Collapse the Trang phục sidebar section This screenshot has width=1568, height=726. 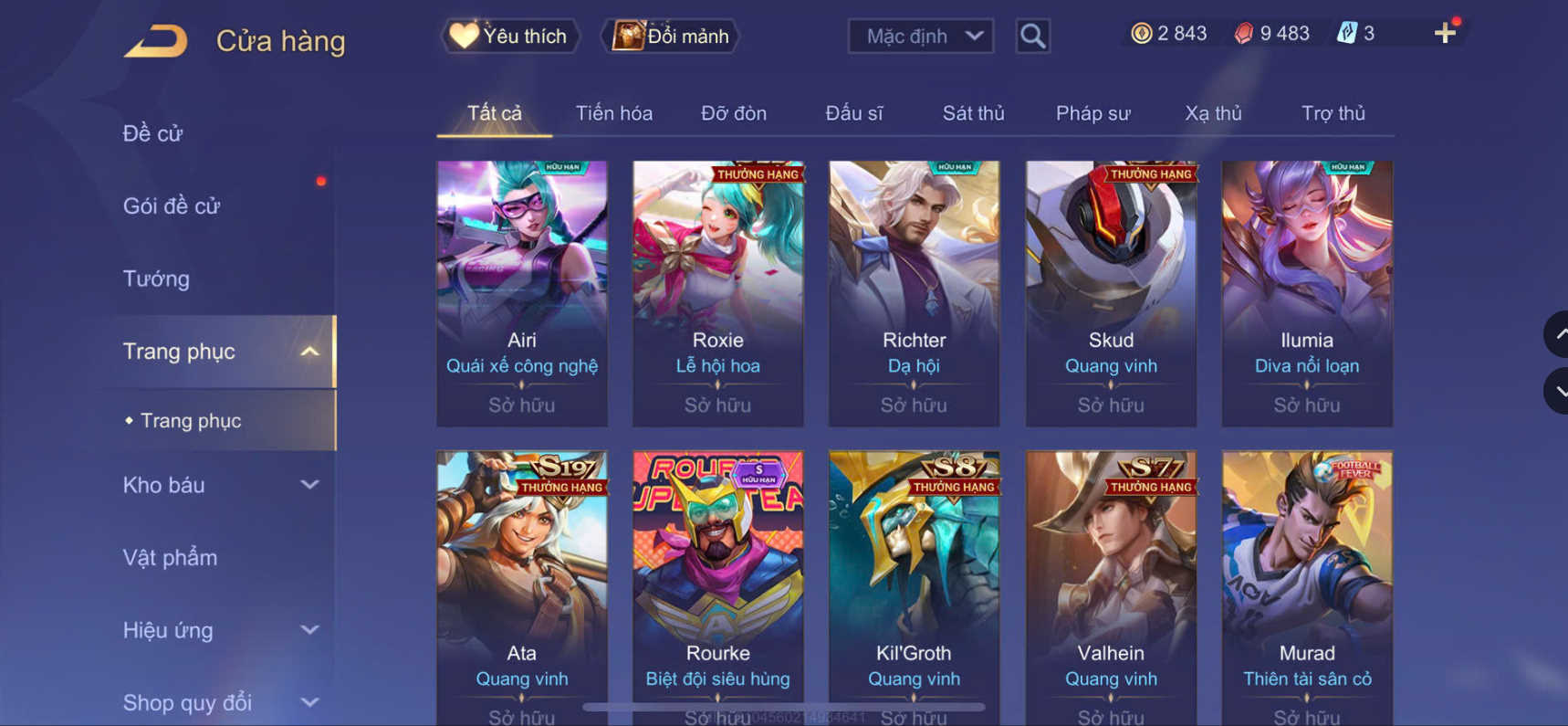[x=310, y=352]
